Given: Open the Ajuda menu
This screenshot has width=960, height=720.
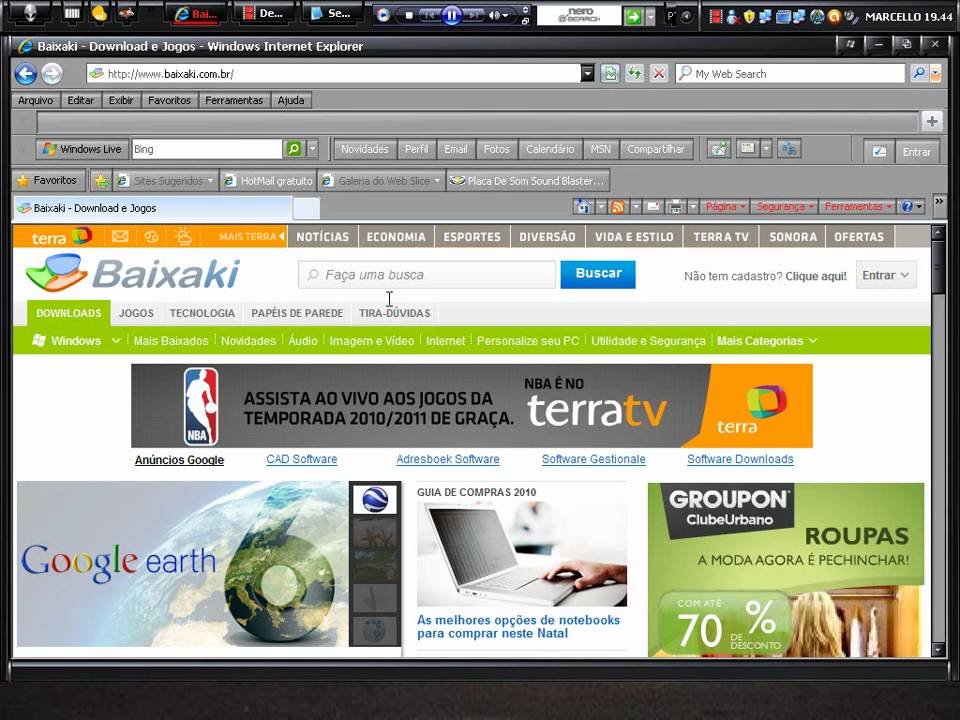Looking at the screenshot, I should 291,100.
